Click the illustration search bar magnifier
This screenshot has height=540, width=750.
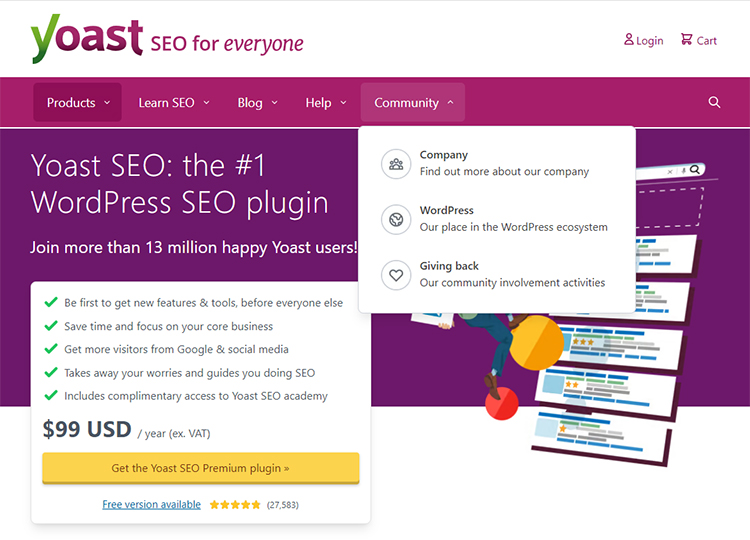pos(695,169)
